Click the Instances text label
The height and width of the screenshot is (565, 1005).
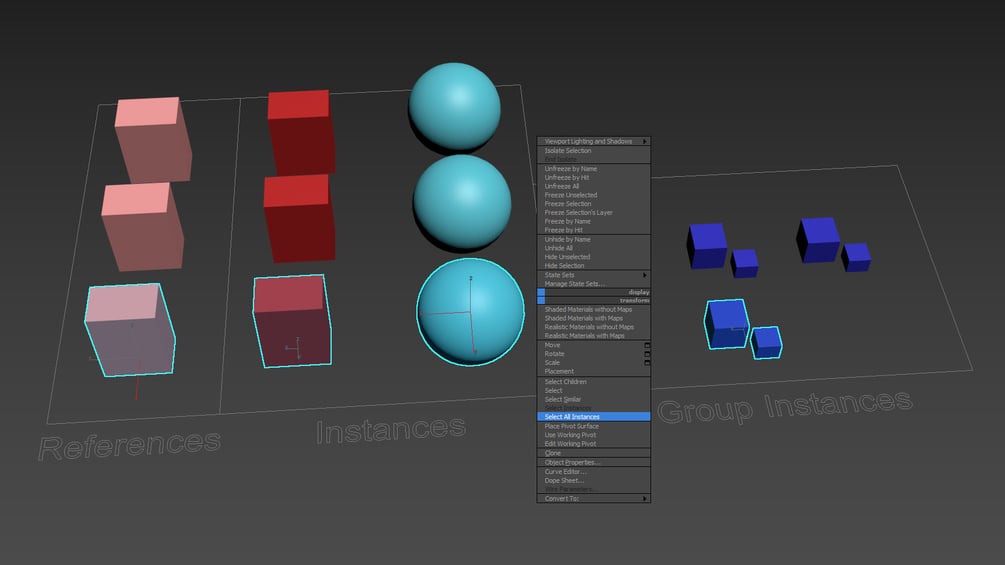[x=390, y=430]
